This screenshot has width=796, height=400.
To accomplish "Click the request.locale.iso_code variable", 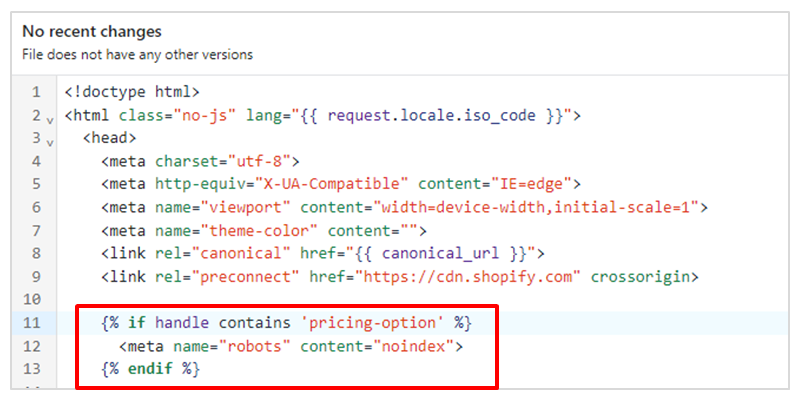I will pyautogui.click(x=432, y=115).
